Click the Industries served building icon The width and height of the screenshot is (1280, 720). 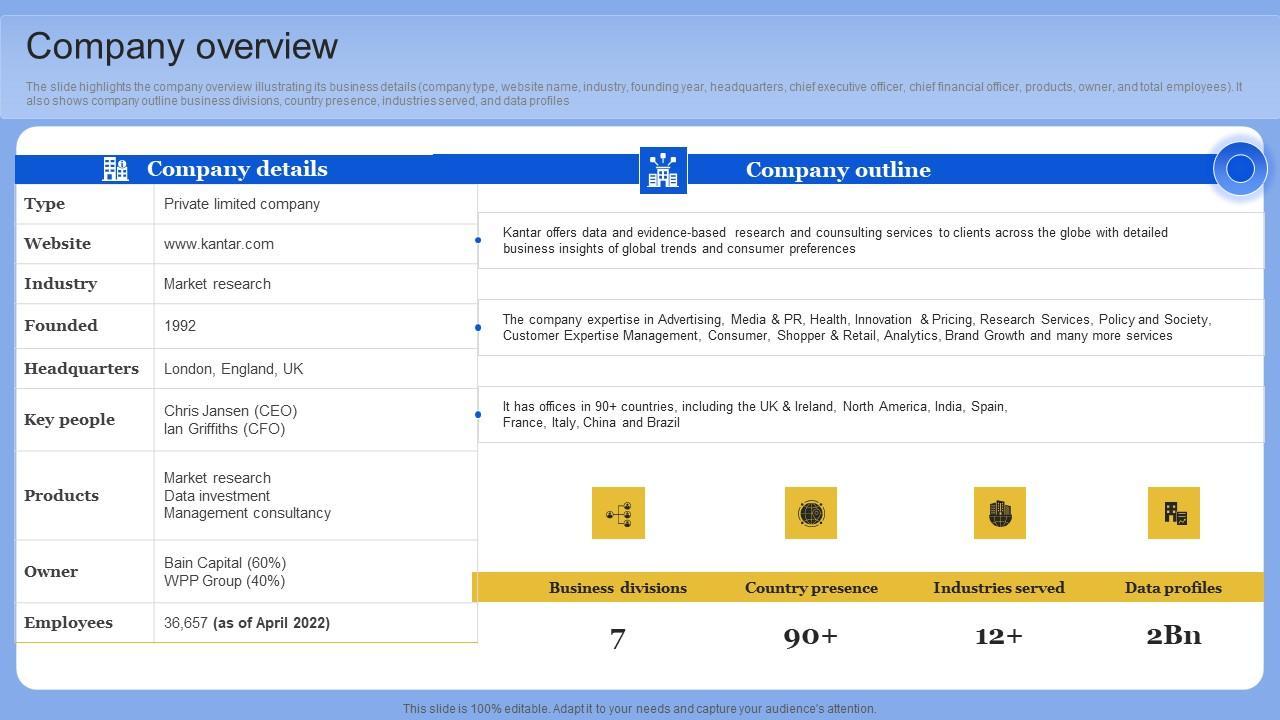tap(999, 513)
